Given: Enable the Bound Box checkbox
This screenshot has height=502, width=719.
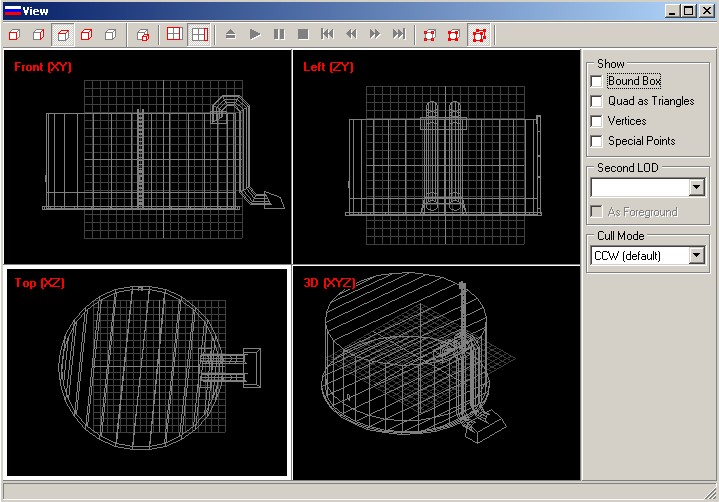Looking at the screenshot, I should 597,81.
